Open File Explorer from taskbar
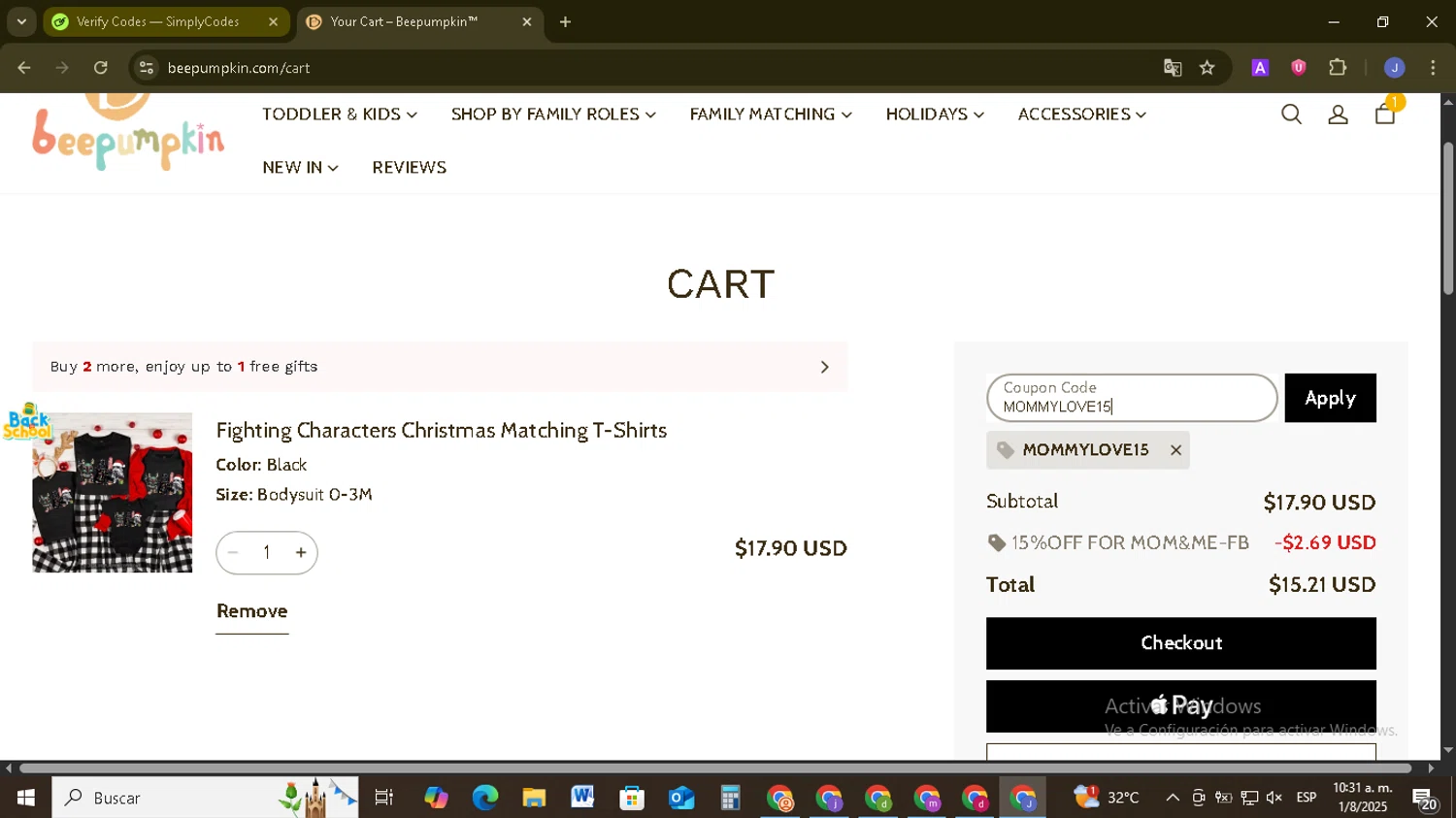The width and height of the screenshot is (1456, 818). click(534, 798)
